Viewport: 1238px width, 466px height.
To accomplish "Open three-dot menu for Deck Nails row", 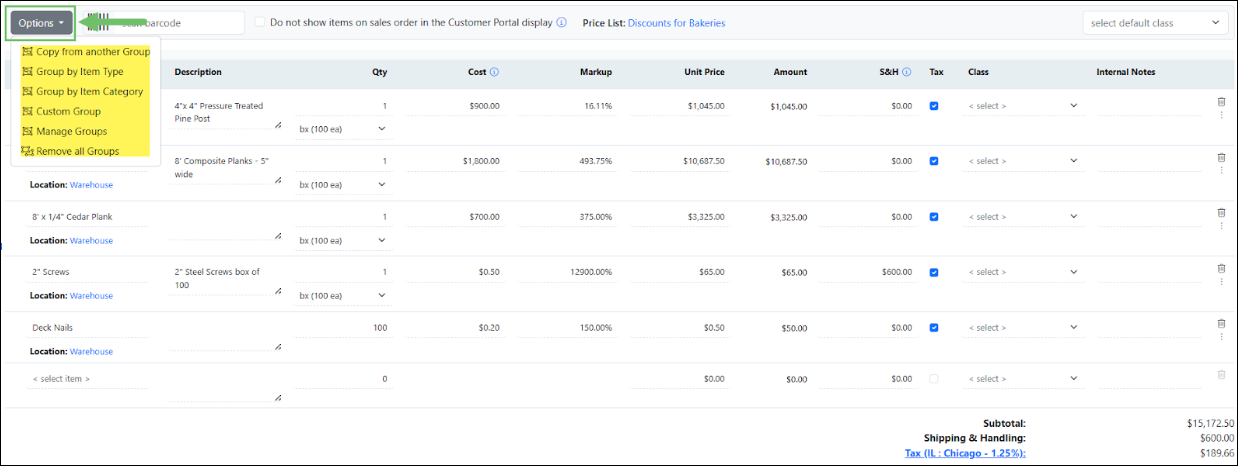I will [x=1221, y=337].
